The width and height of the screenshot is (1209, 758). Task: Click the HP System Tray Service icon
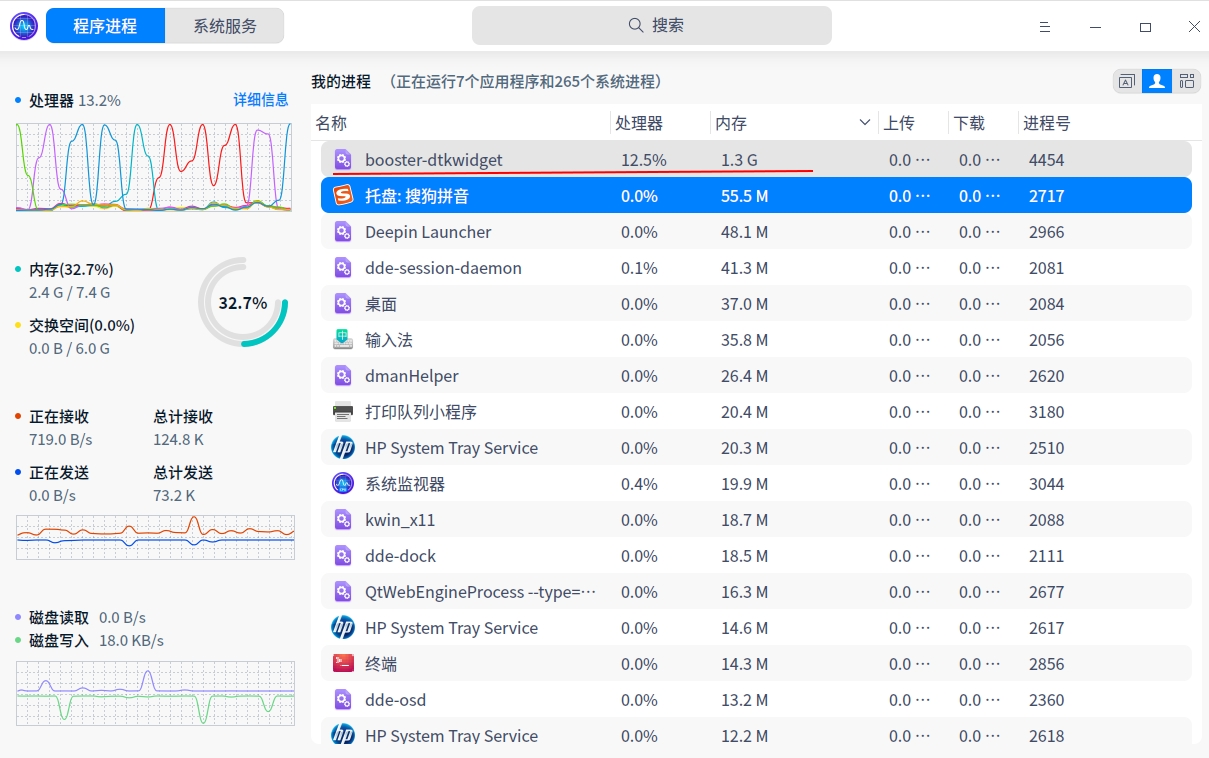click(x=342, y=447)
